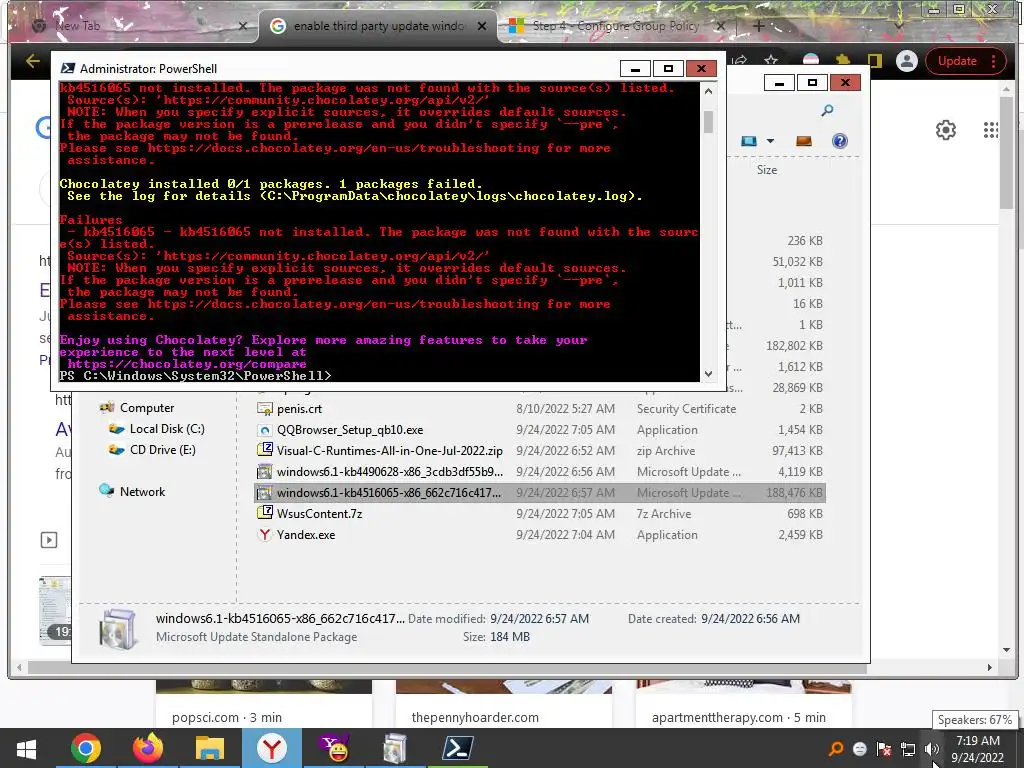Click the speaker volume tray icon

[x=931, y=749]
